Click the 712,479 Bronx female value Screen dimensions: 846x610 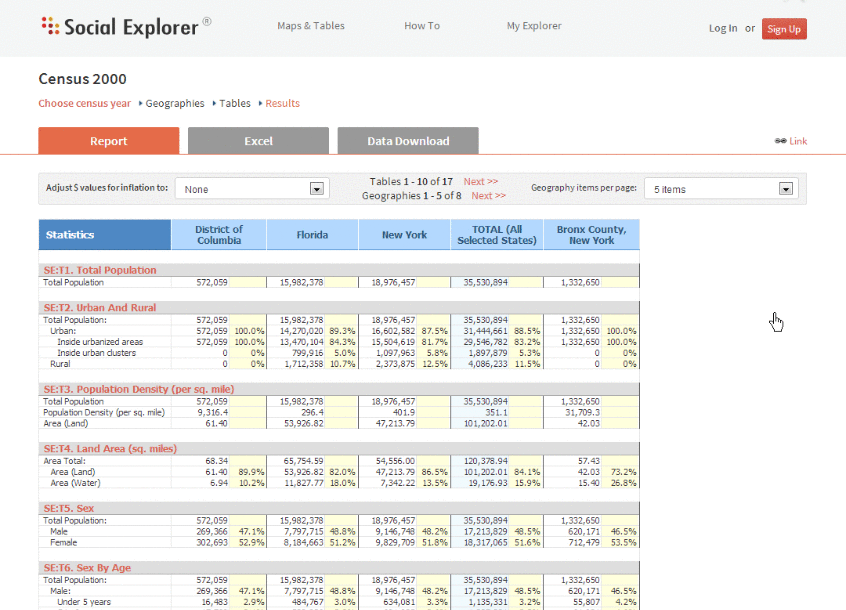point(583,542)
